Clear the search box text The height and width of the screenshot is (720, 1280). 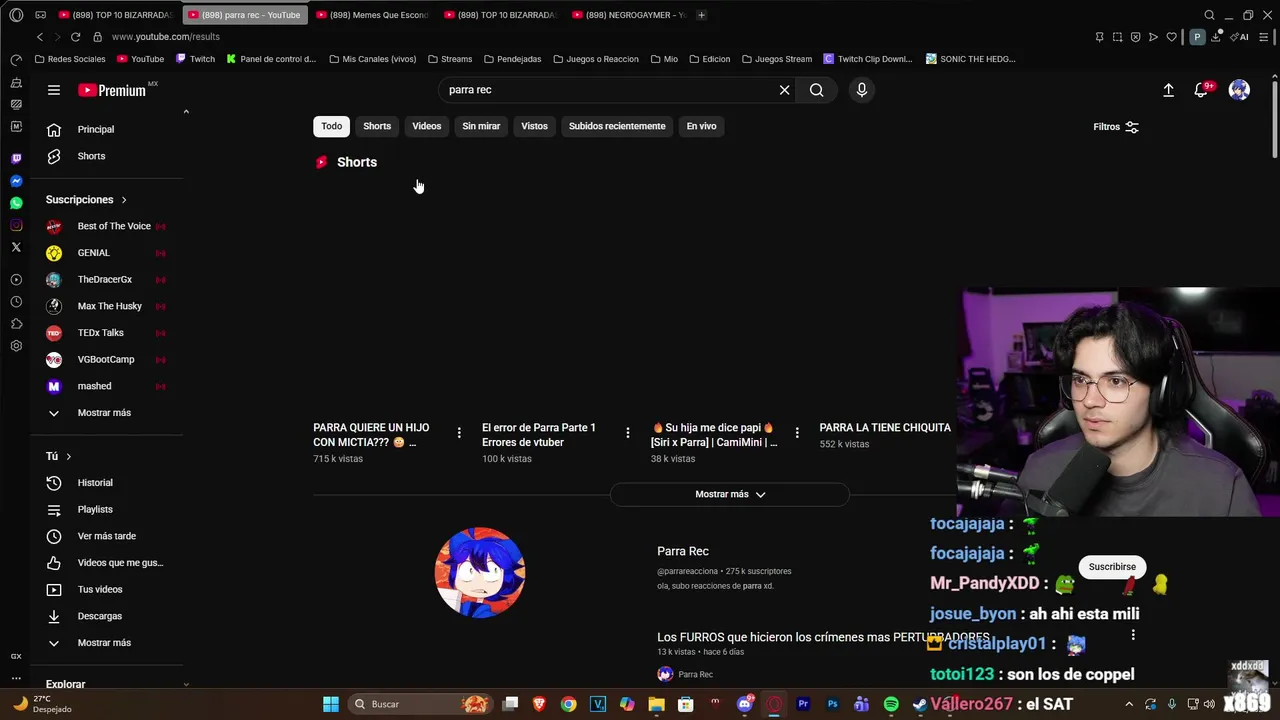784,90
